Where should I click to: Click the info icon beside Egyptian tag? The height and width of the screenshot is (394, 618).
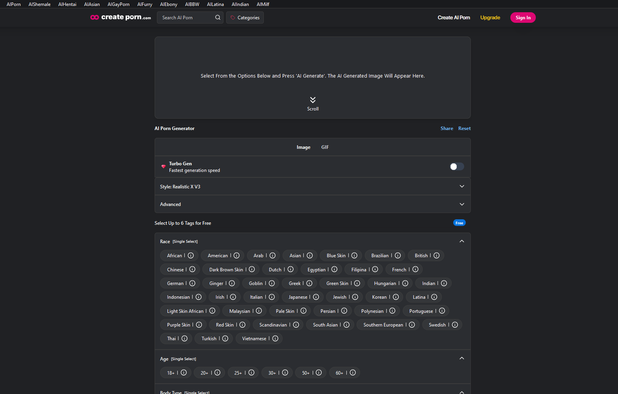coord(334,269)
